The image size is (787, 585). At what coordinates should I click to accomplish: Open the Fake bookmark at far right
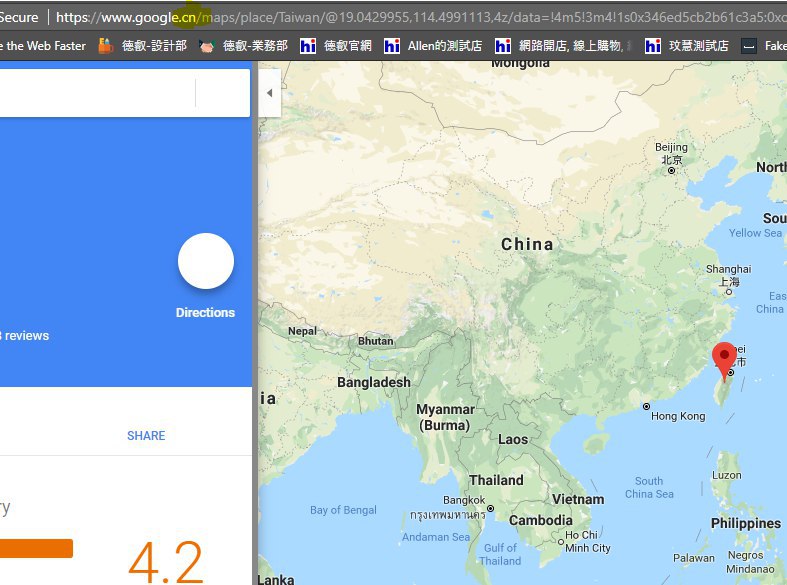(x=765, y=45)
